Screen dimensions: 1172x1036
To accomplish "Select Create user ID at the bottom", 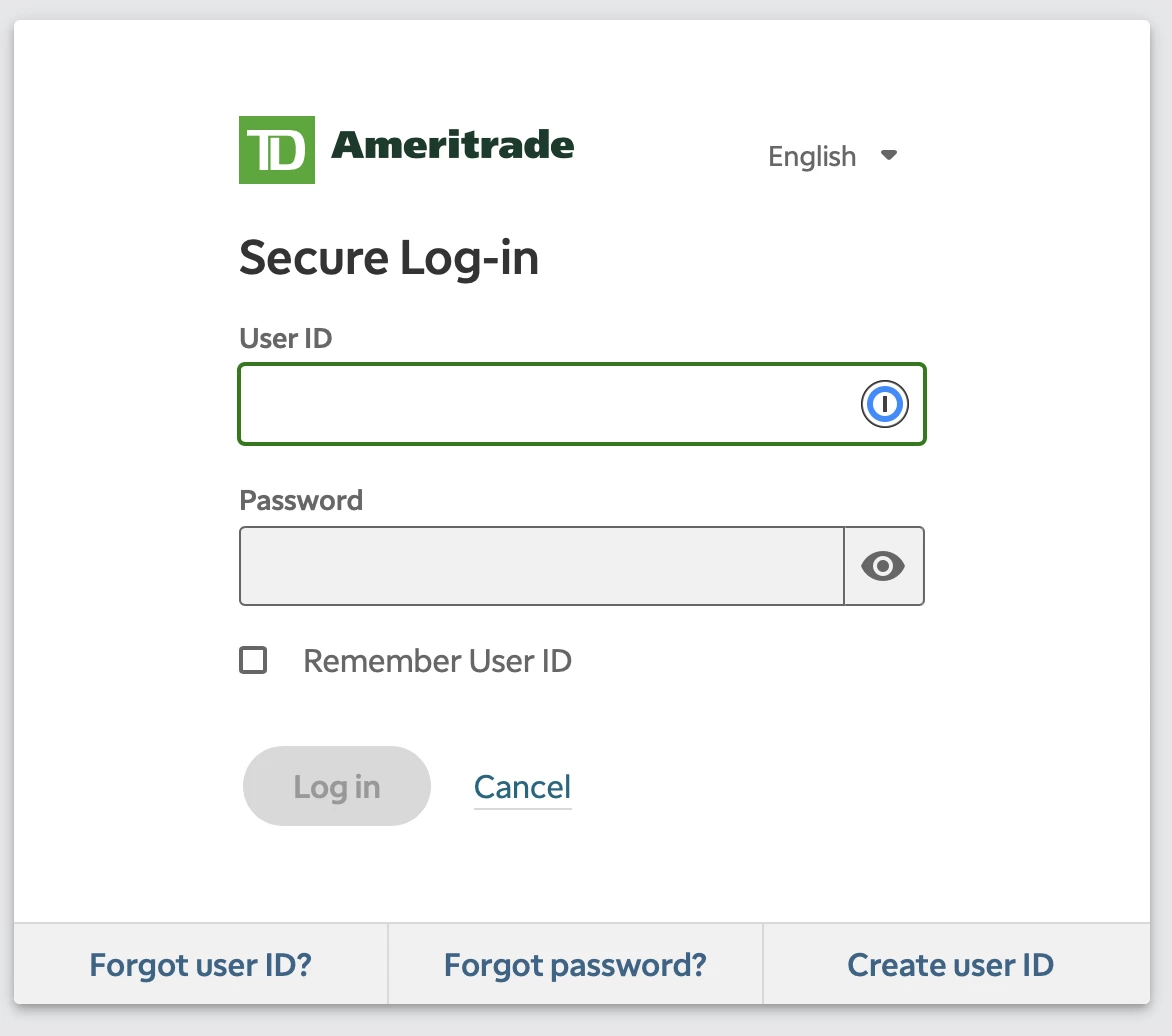I will point(950,964).
